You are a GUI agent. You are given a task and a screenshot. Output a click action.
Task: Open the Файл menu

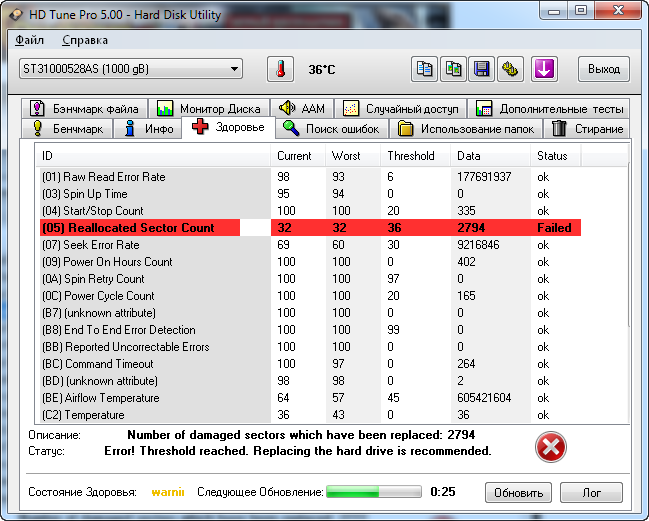tap(29, 40)
